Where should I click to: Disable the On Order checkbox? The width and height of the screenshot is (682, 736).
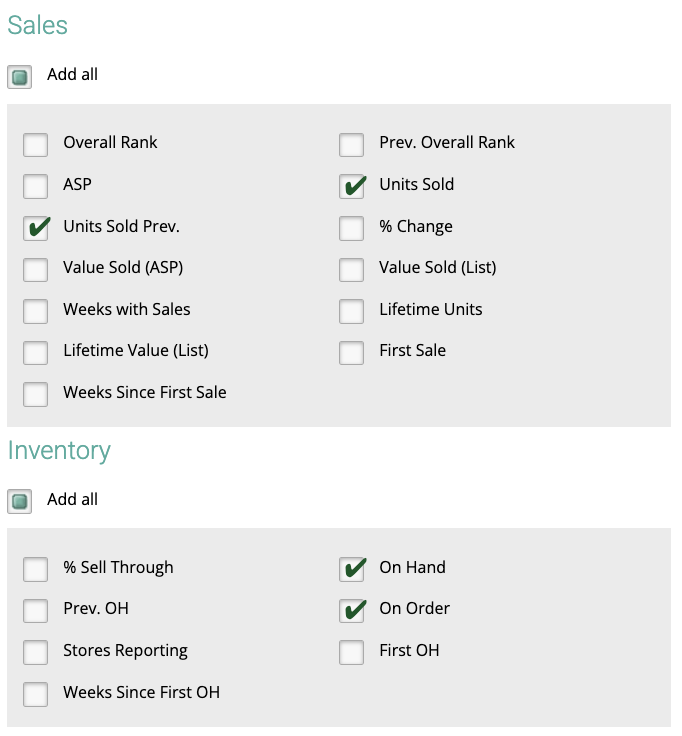351,611
